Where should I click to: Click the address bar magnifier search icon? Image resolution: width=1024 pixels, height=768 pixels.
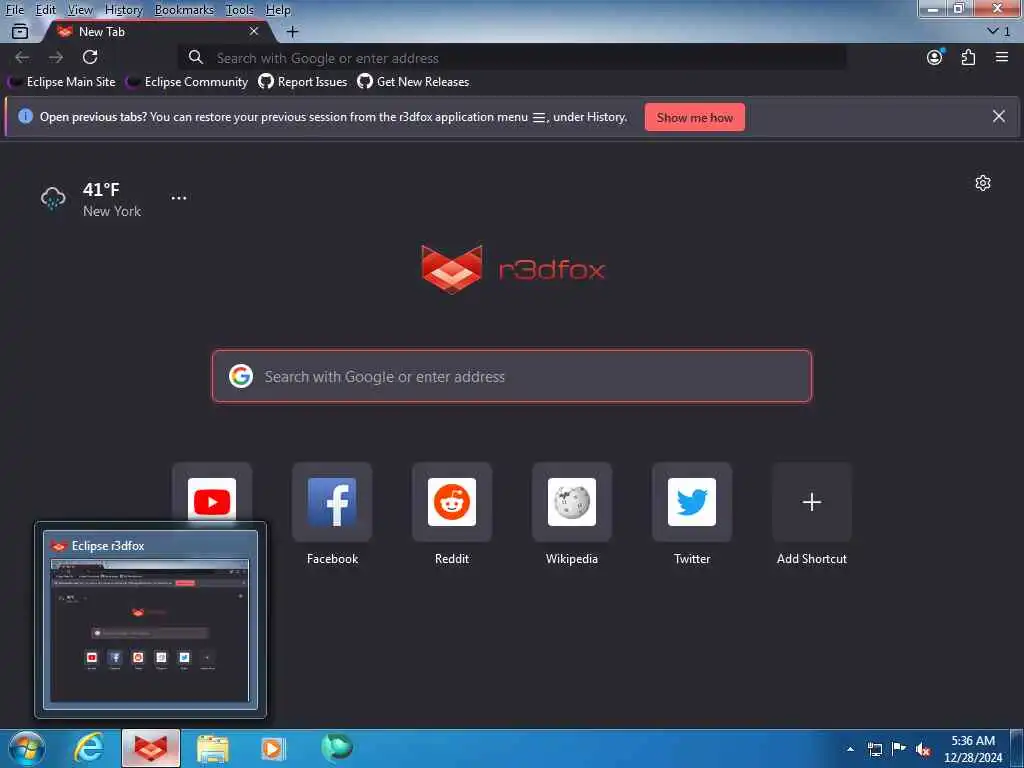point(195,57)
